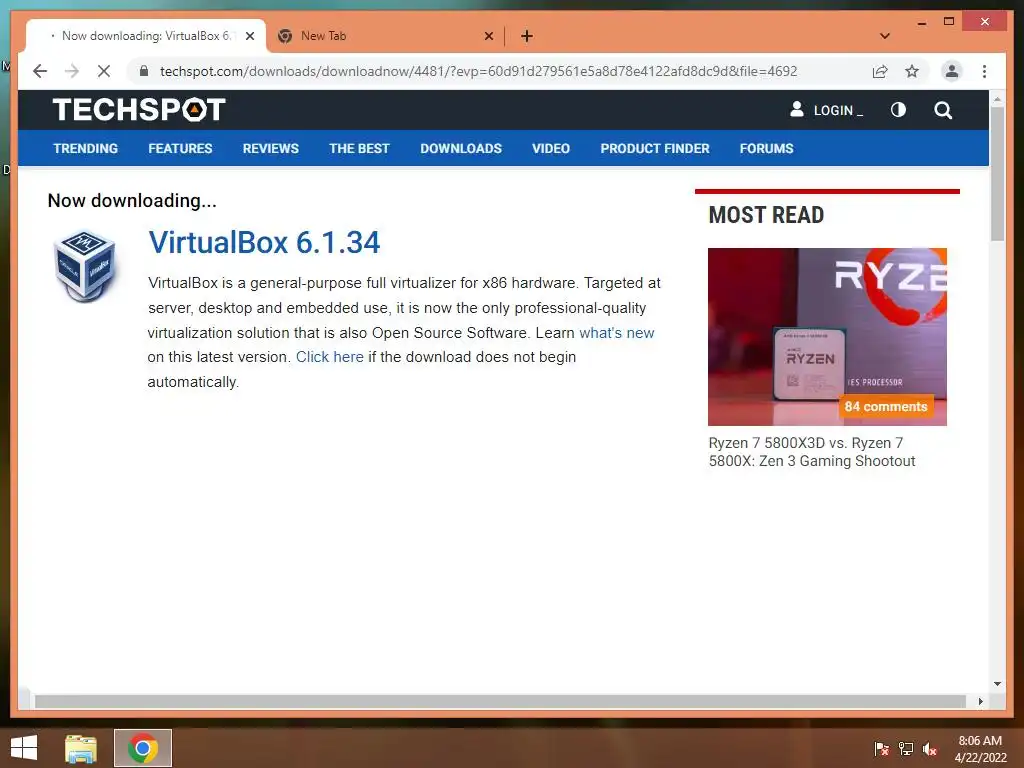Click the scroll down arrow
This screenshot has width=1024, height=768.
coord(997,684)
